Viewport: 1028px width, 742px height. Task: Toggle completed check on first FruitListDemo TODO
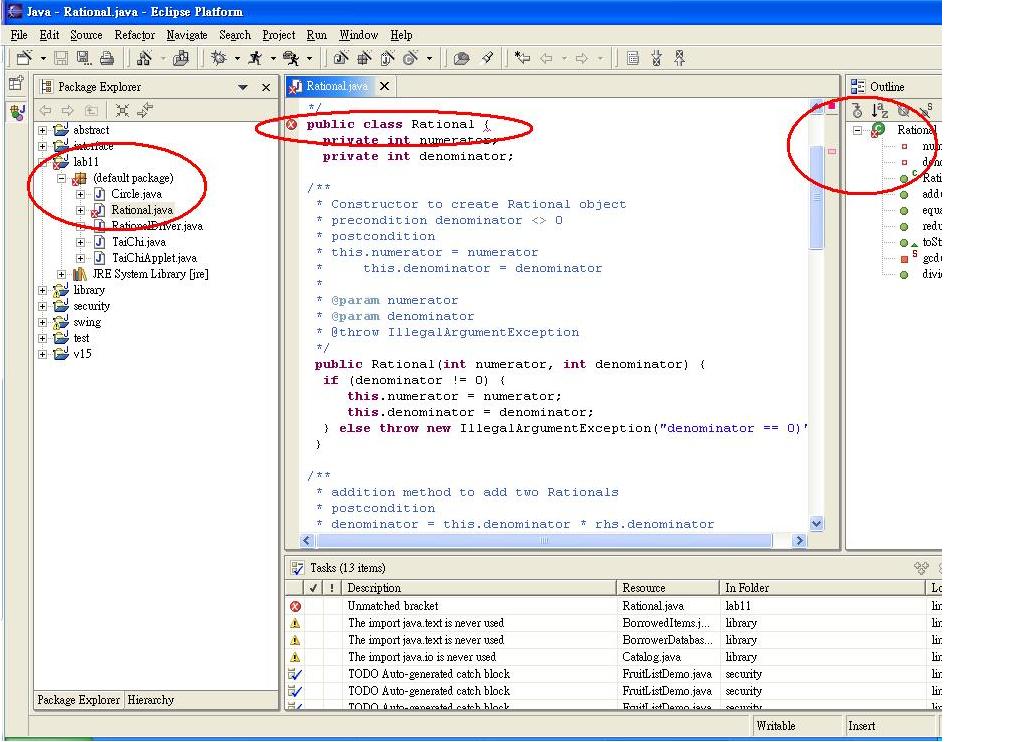[313, 674]
